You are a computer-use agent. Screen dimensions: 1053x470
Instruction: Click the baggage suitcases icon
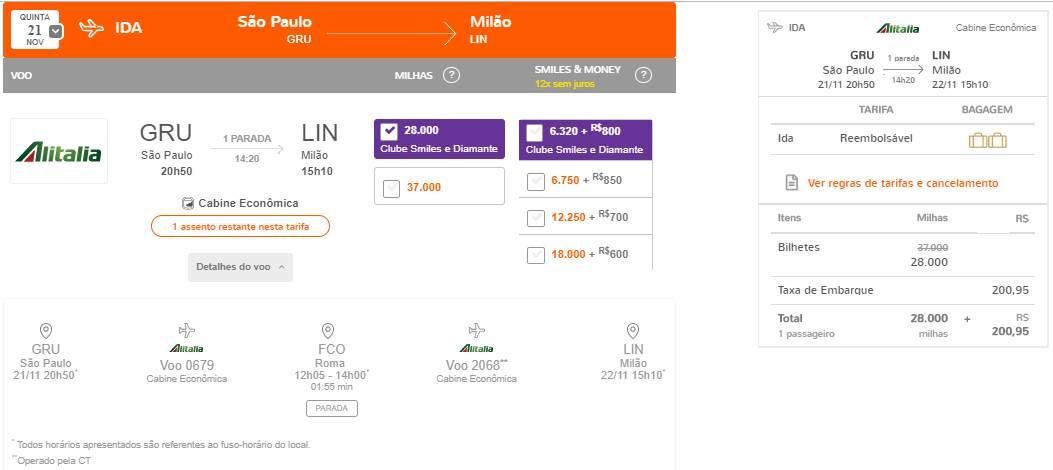(x=987, y=140)
